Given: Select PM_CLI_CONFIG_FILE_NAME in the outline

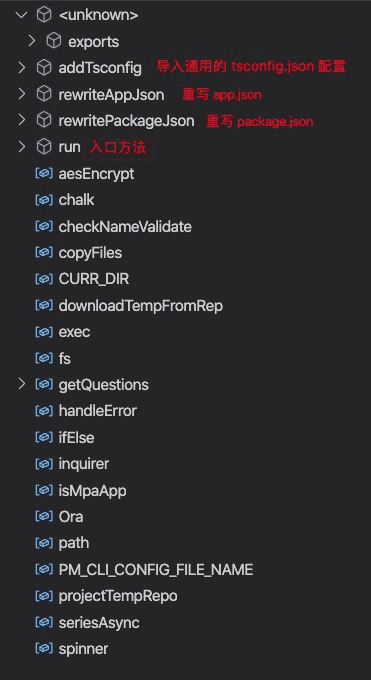Looking at the screenshot, I should pos(156,569).
